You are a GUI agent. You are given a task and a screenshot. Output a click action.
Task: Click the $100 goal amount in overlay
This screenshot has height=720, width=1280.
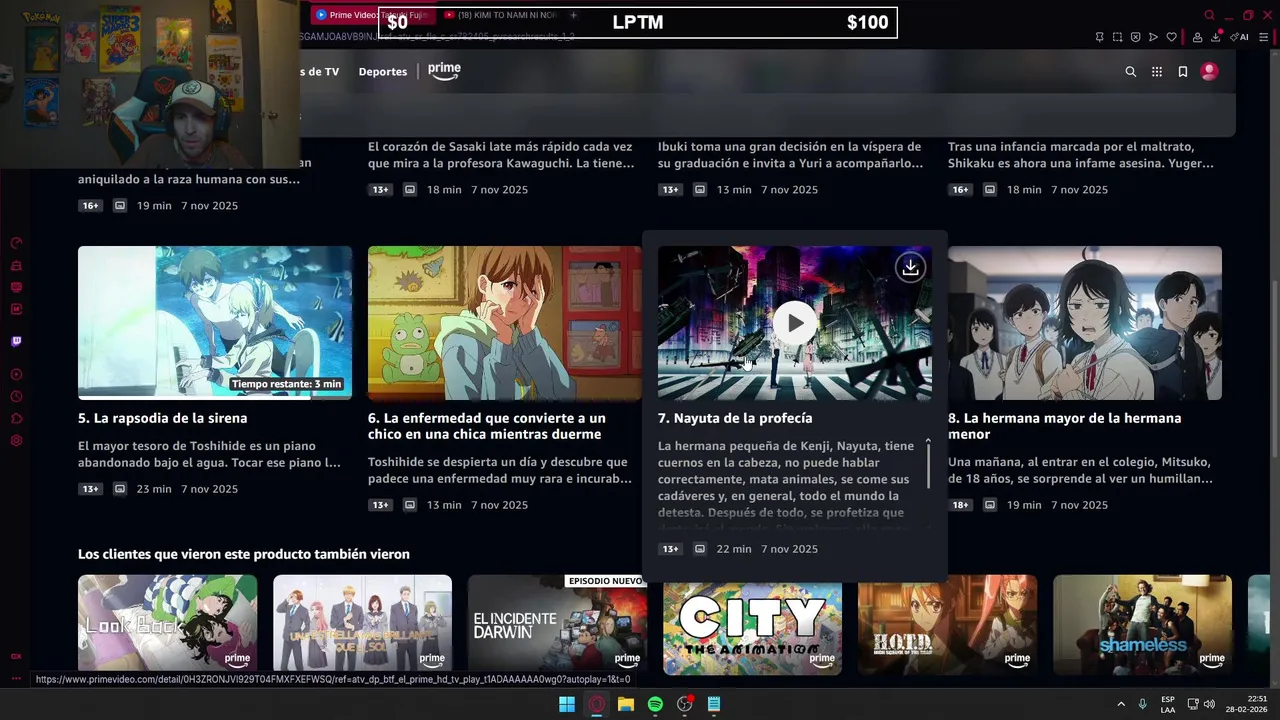[x=867, y=22]
